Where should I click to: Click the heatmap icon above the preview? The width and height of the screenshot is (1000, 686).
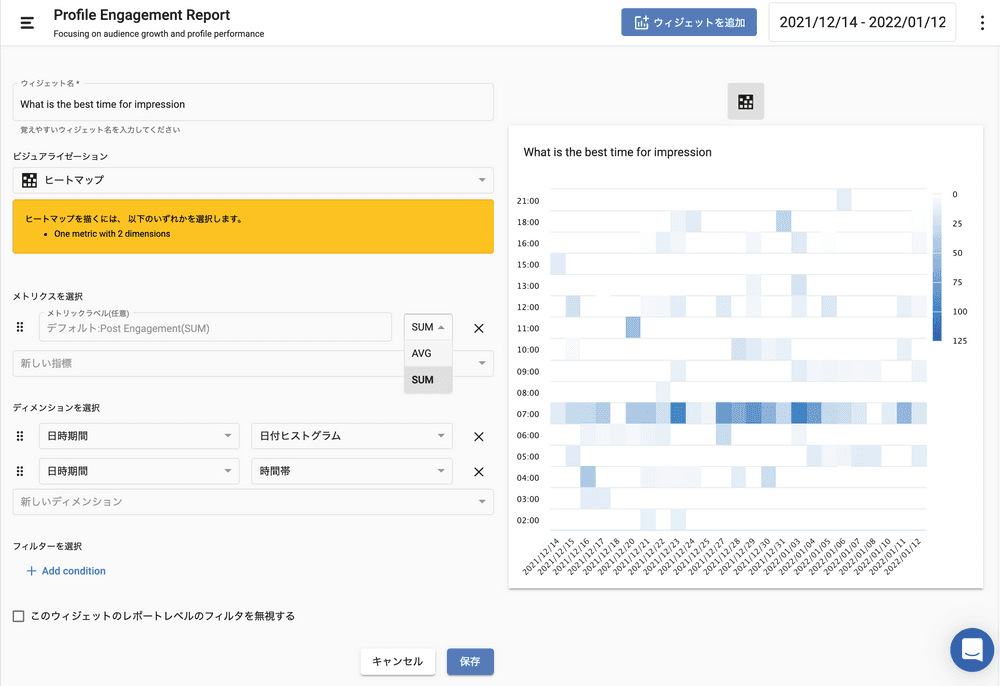(745, 102)
